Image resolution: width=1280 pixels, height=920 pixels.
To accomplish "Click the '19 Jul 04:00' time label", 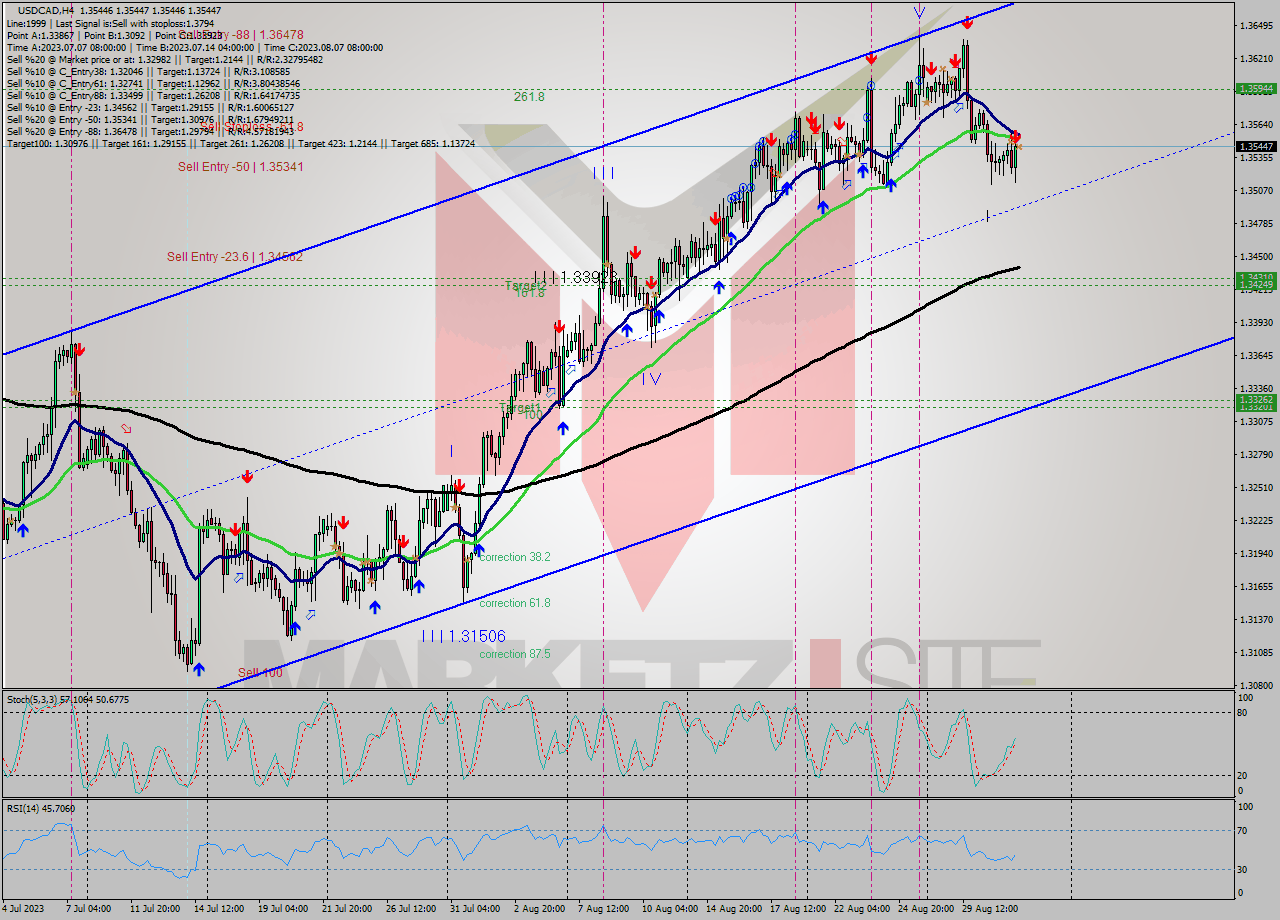I will pyautogui.click(x=283, y=909).
